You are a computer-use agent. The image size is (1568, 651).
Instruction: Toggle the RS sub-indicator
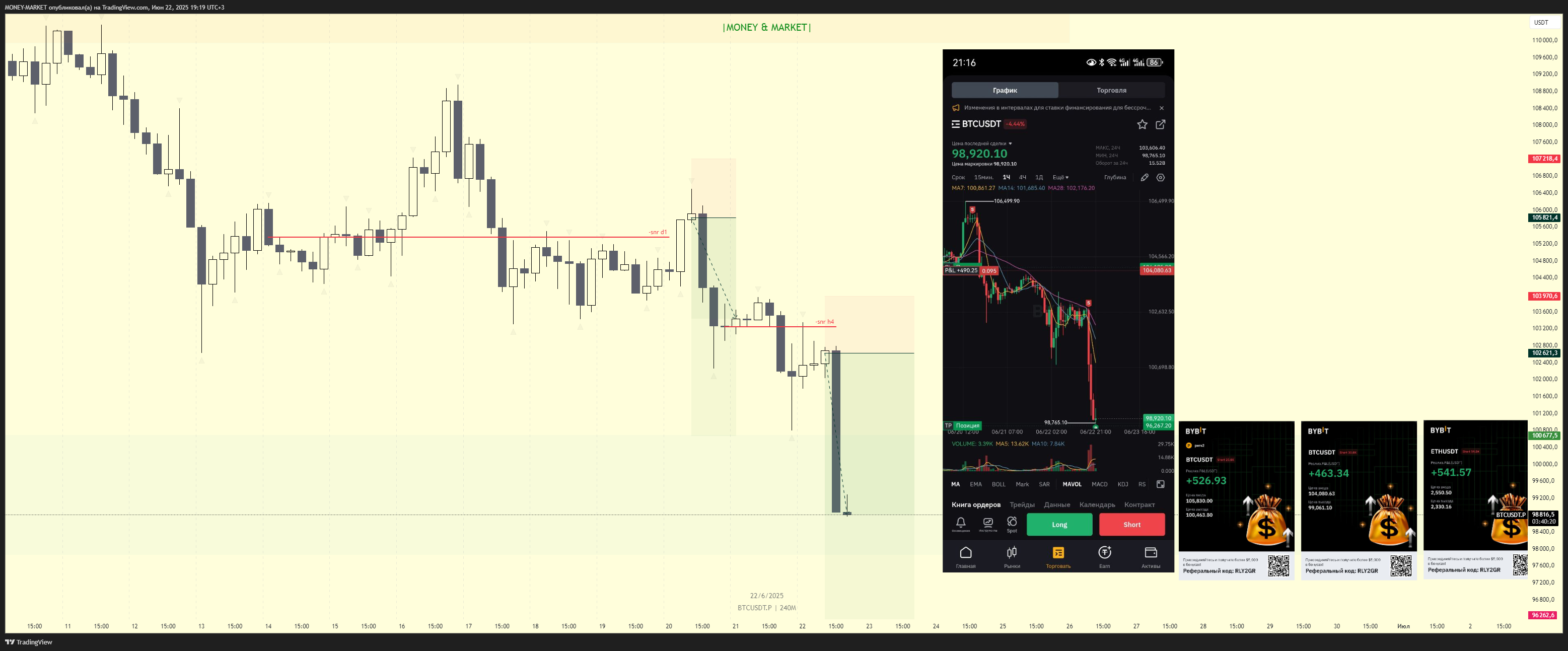(1142, 484)
